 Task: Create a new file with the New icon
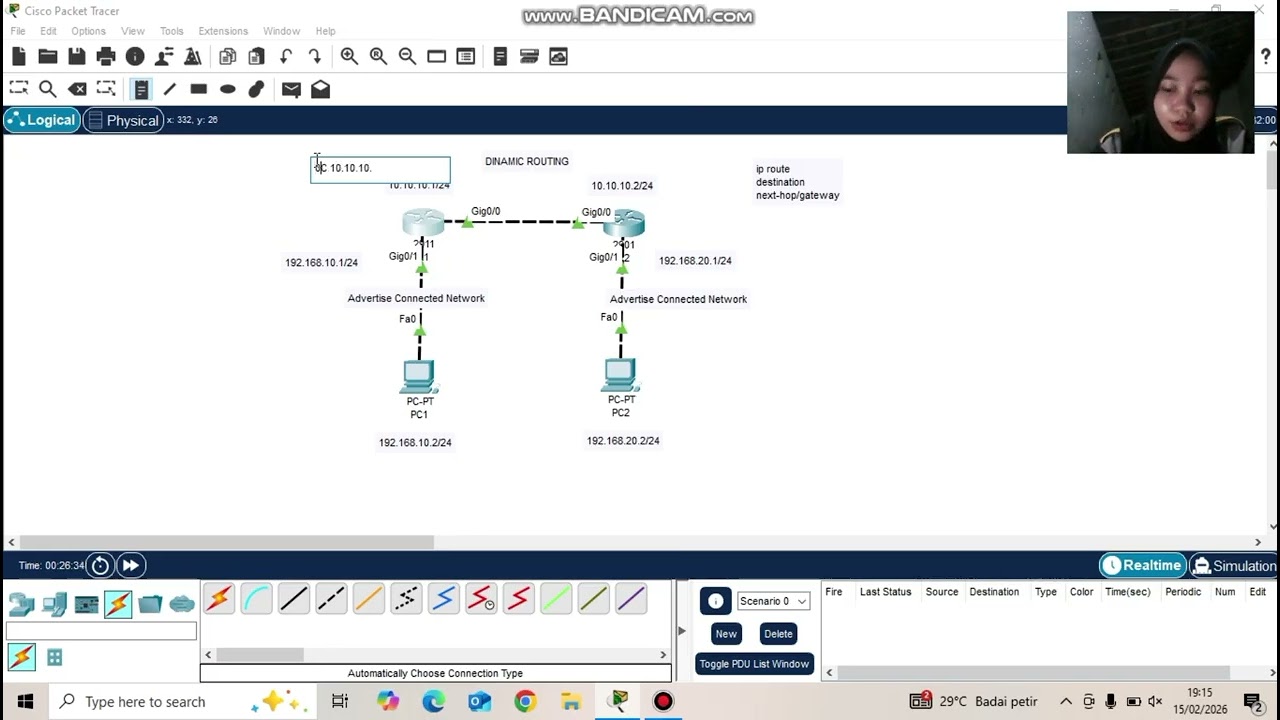tap(19, 57)
